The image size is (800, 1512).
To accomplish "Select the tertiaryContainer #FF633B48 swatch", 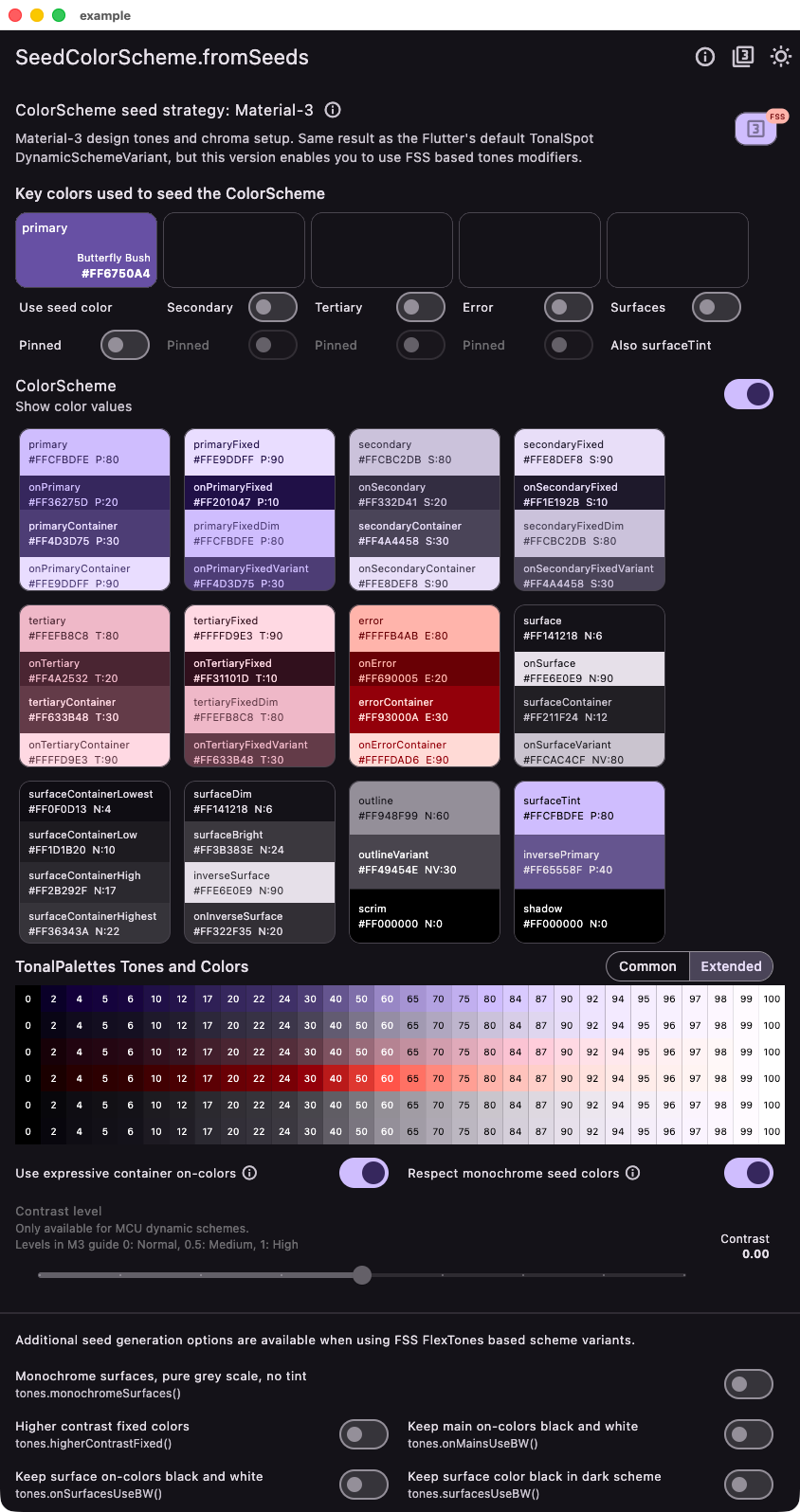I will pos(95,710).
